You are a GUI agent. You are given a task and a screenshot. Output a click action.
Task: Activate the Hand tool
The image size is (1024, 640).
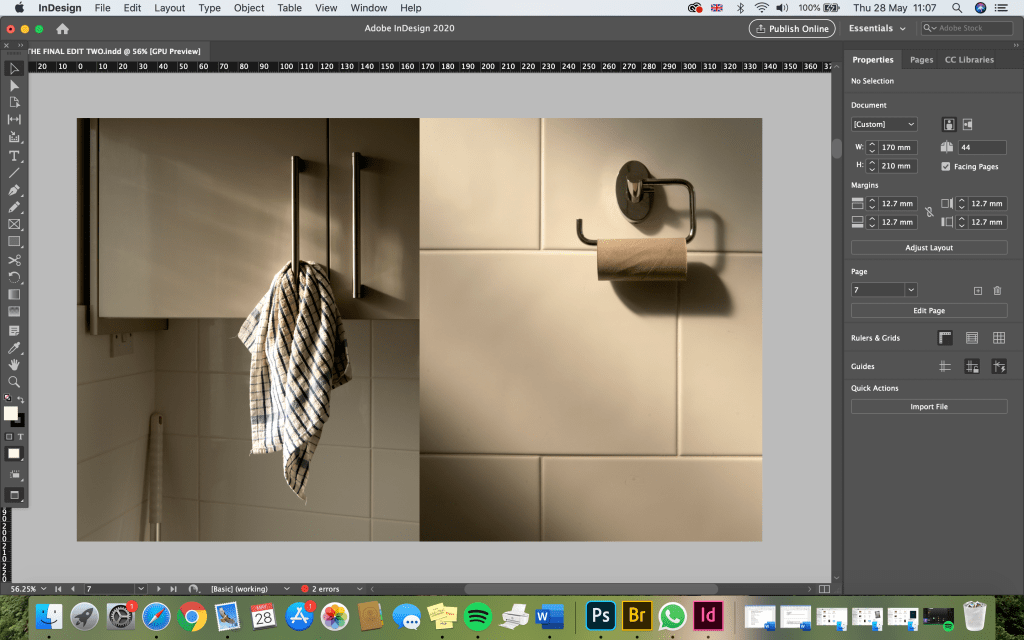(x=14, y=364)
